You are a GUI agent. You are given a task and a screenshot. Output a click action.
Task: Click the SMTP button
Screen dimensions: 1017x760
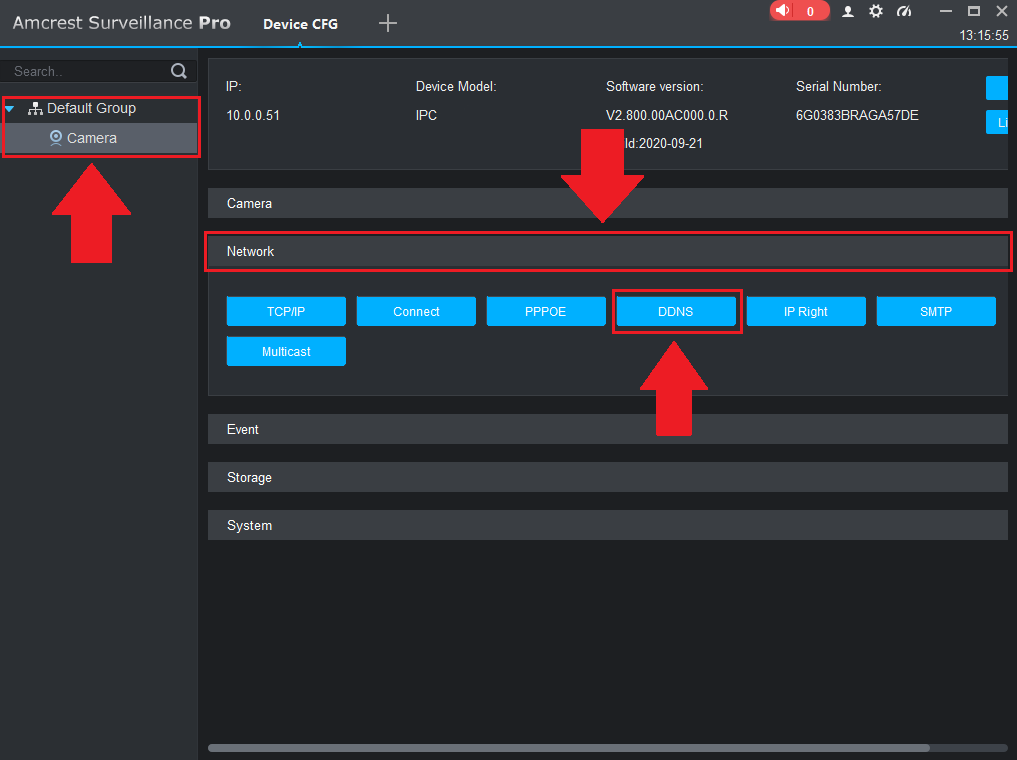coord(936,312)
